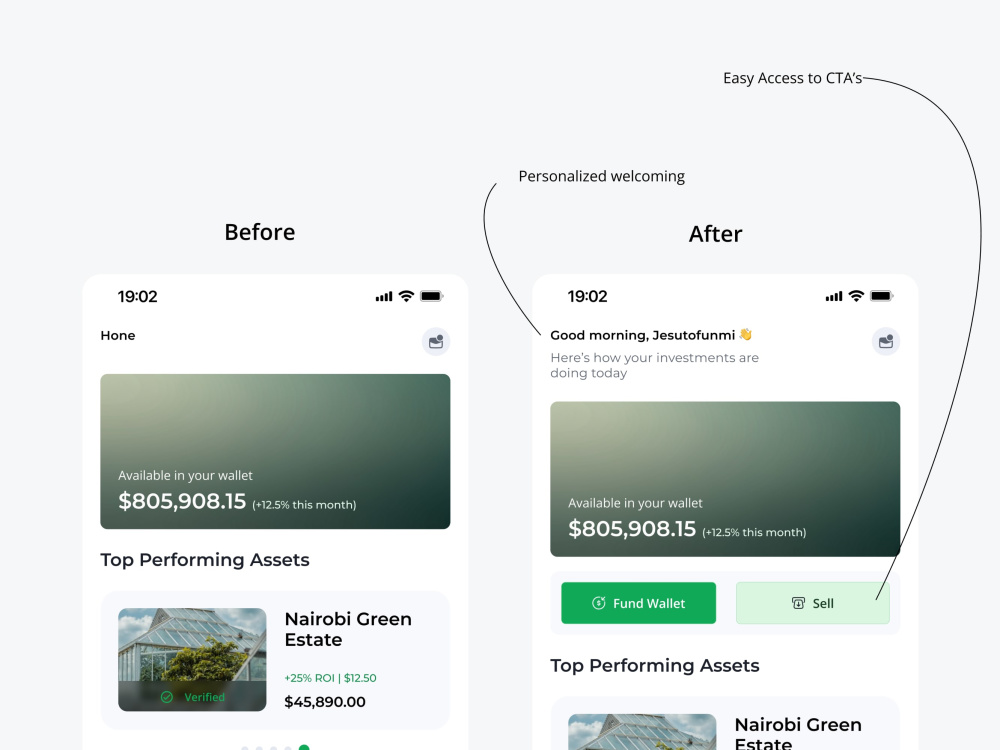Screen dimensions: 1000x750
Task: Open Nairobi Green Estate thumbnail in After screen
Action: (642, 732)
